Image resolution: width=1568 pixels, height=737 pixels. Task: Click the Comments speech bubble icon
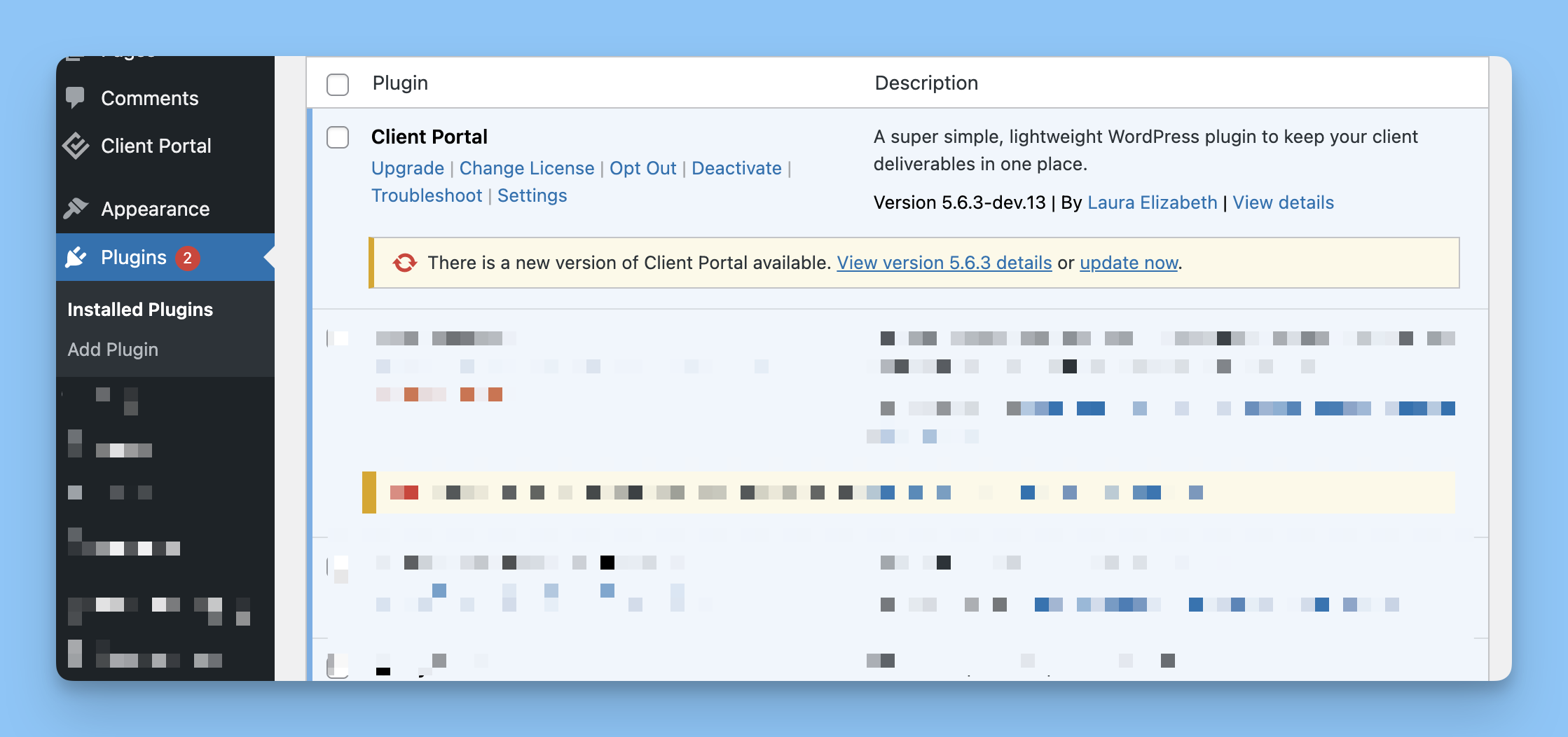pos(75,98)
